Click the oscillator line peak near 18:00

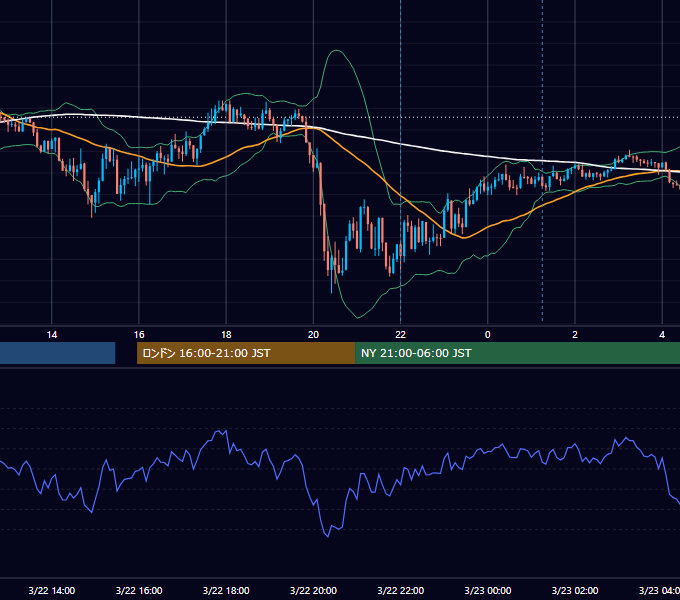click(225, 430)
